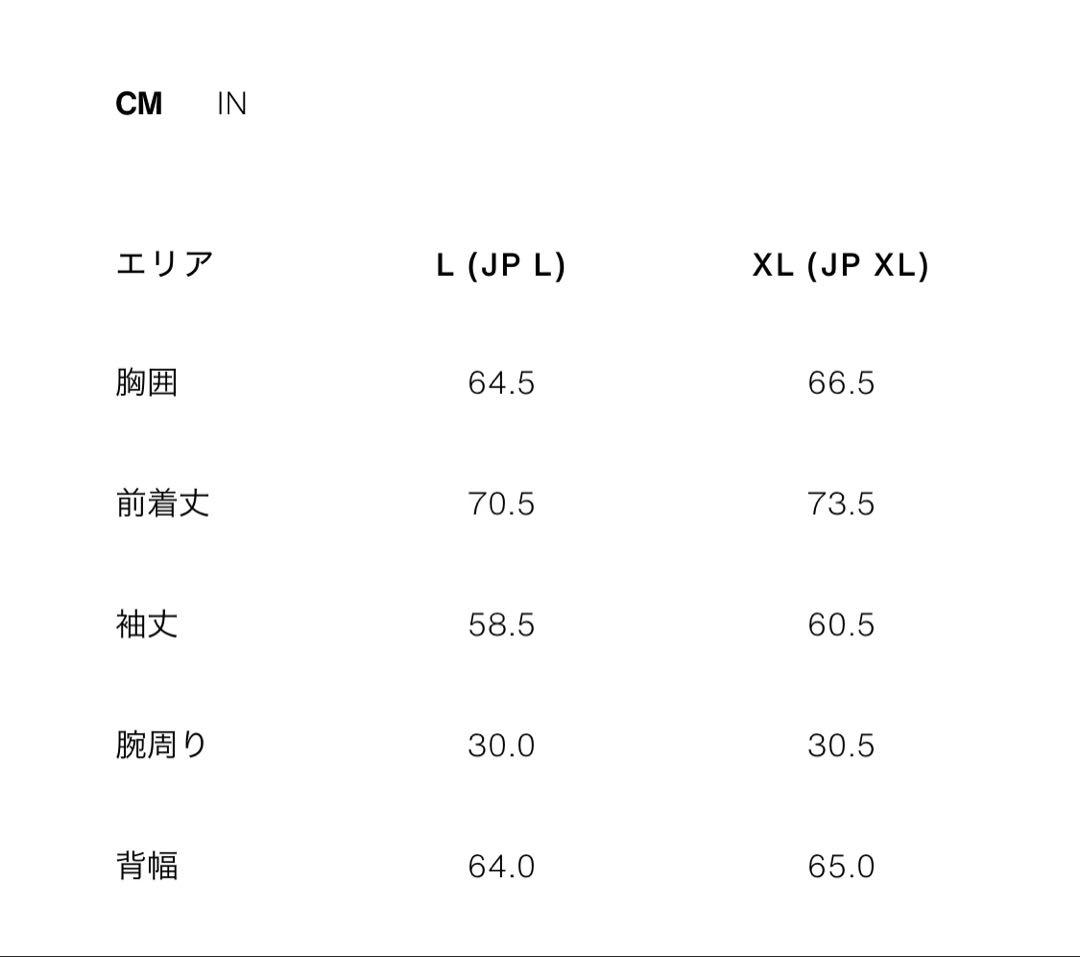Select the 70.5 front length value

[501, 504]
